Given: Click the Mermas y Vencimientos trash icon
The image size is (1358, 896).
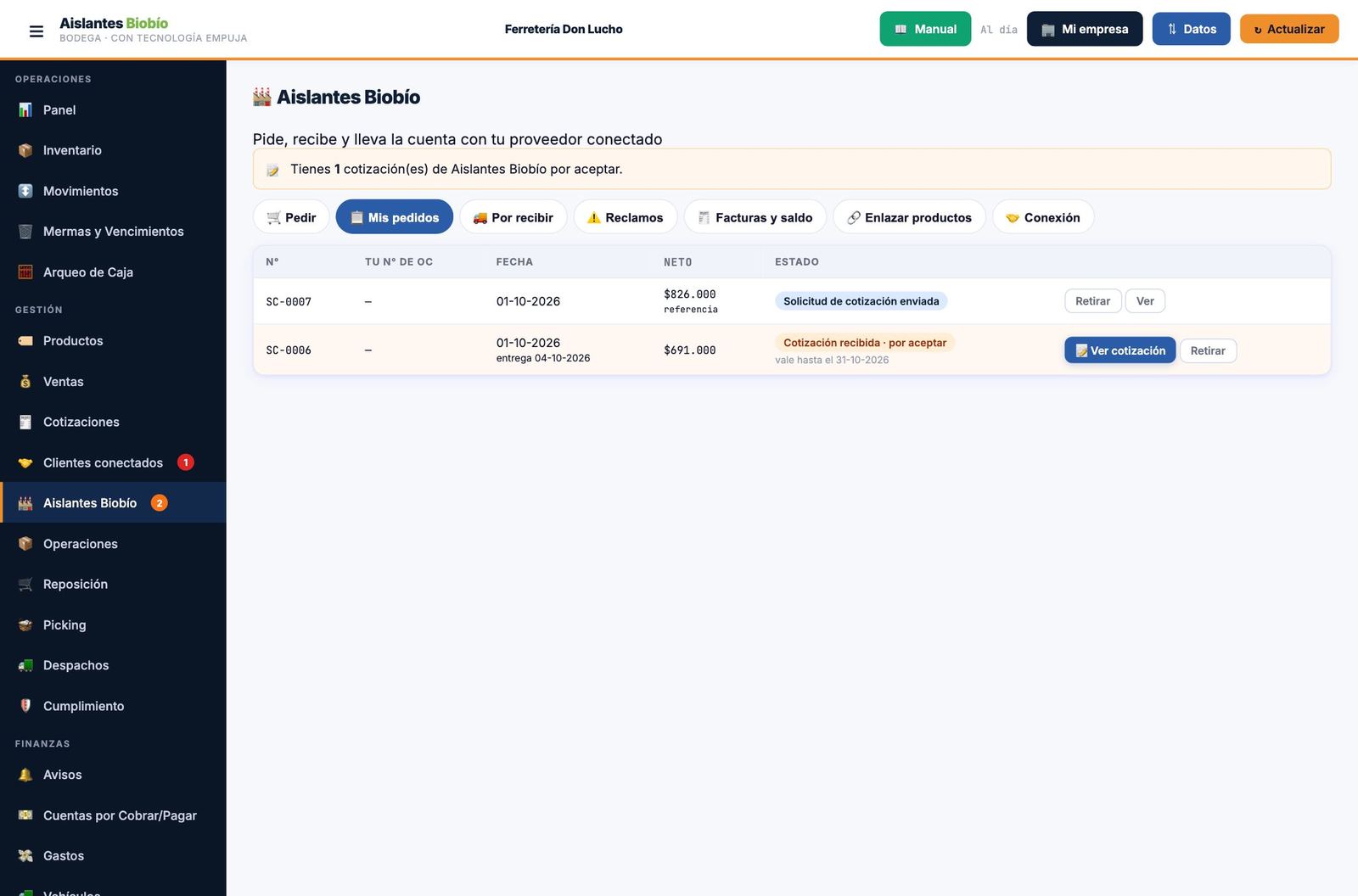Looking at the screenshot, I should point(25,232).
